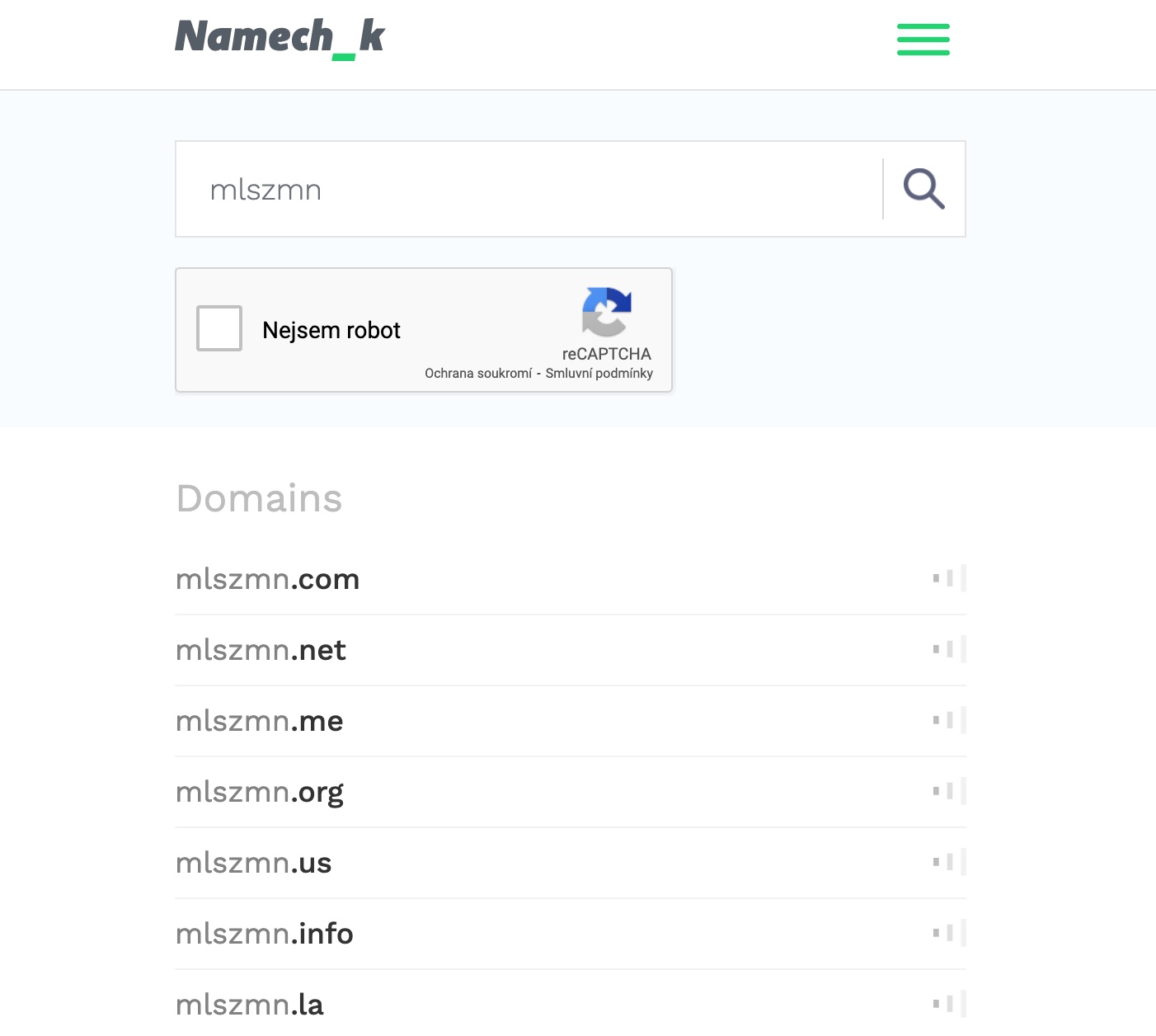Open the mlszmn.com domain result
Image resolution: width=1156 pixels, height=1036 pixels.
pyautogui.click(x=268, y=580)
